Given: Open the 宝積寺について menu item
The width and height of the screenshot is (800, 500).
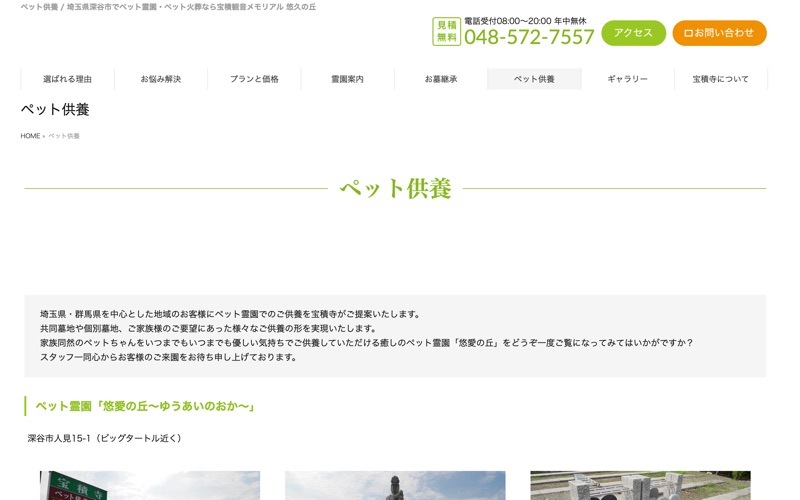Looking at the screenshot, I should click(720, 79).
